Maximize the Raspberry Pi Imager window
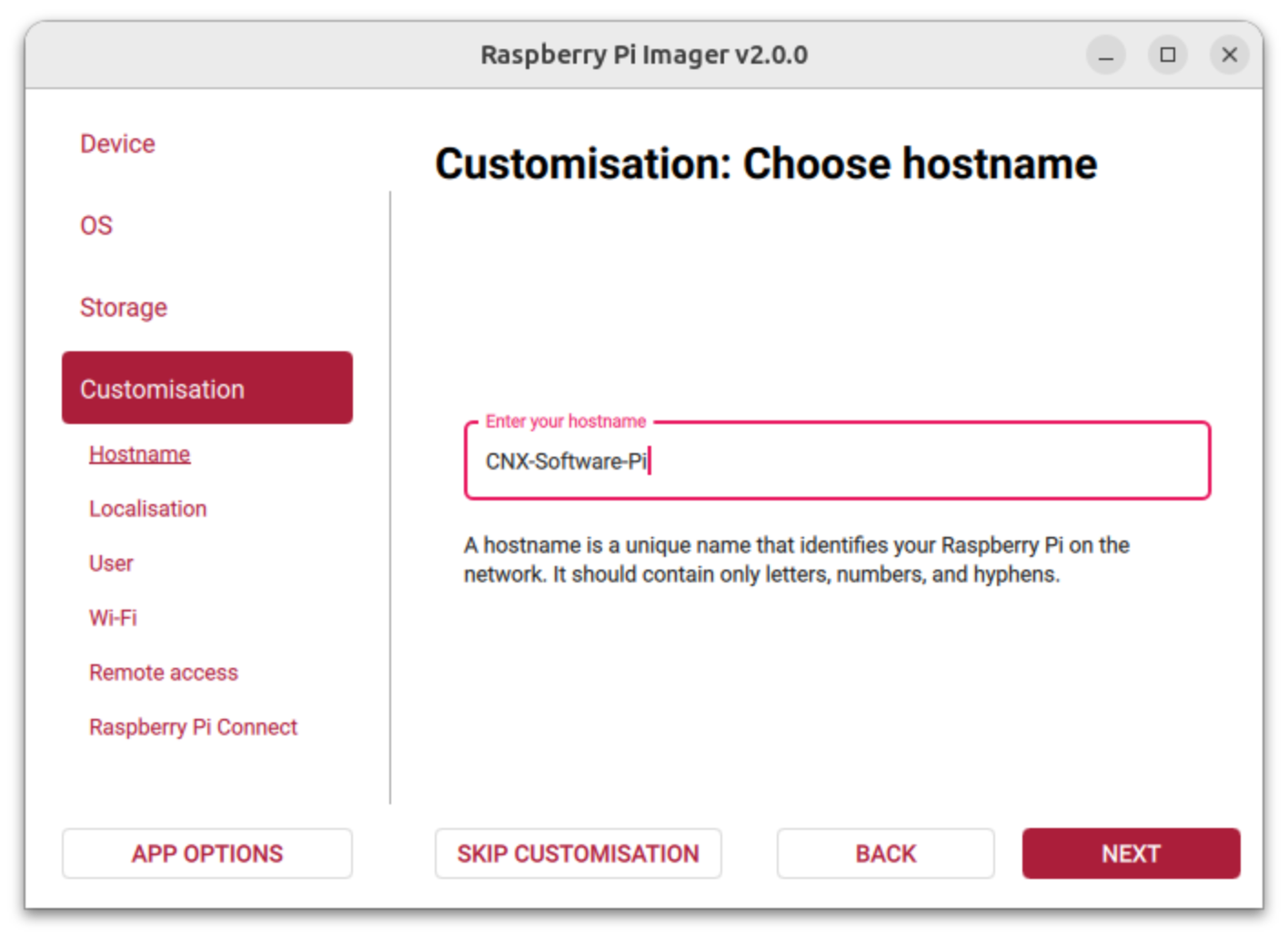Viewport: 1288px width, 939px height. point(1168,56)
